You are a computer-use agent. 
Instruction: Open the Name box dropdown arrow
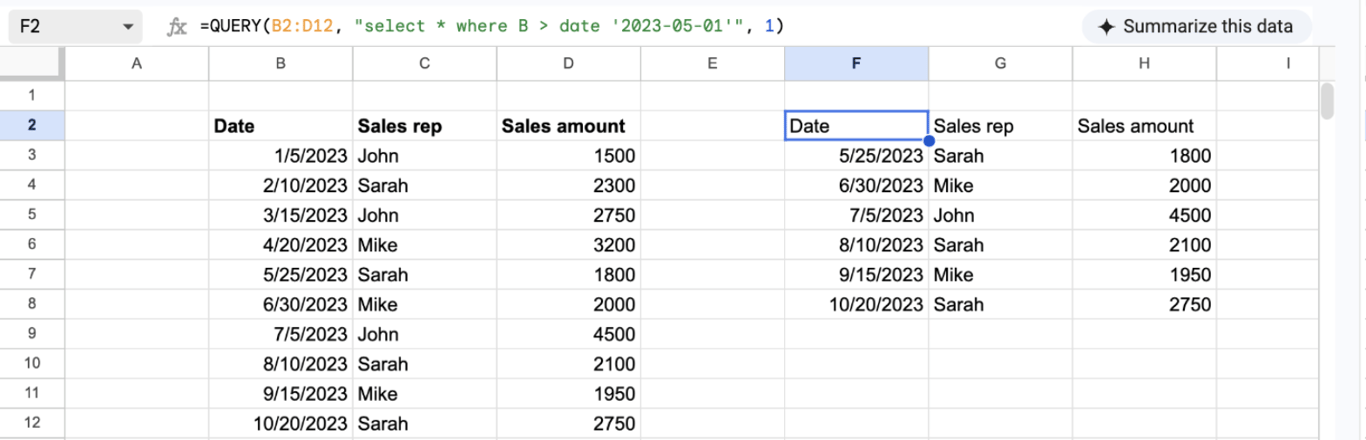pyautogui.click(x=128, y=27)
